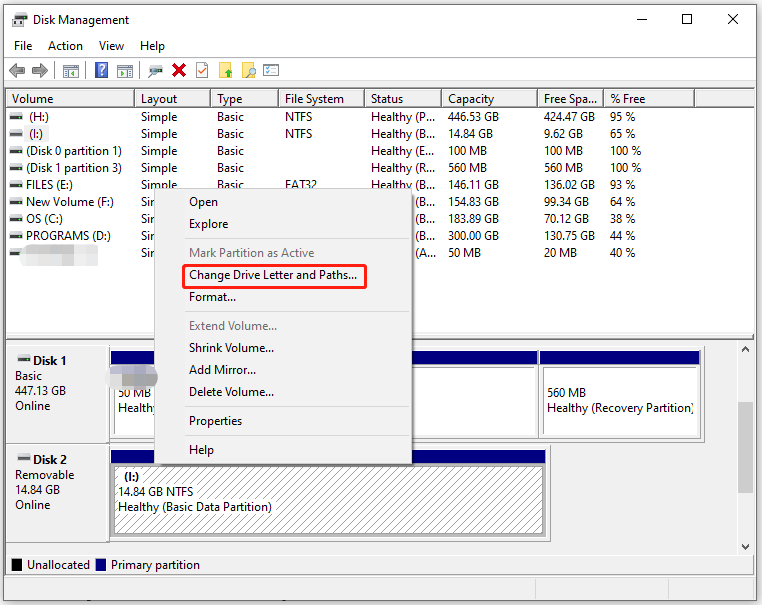This screenshot has width=762, height=605.
Task: Sort by the Free Space column header
Action: (571, 99)
